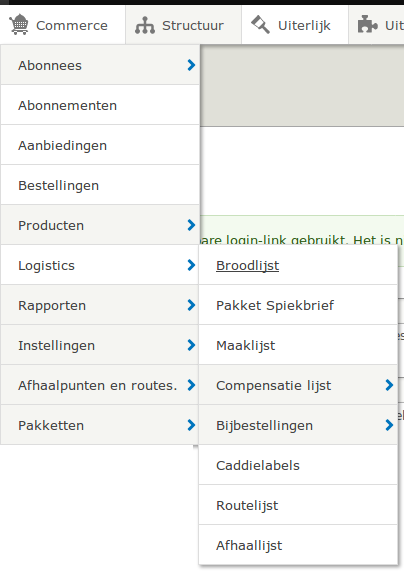Select the Maaklijst entry
Screen dimensions: 404x571
298,345
